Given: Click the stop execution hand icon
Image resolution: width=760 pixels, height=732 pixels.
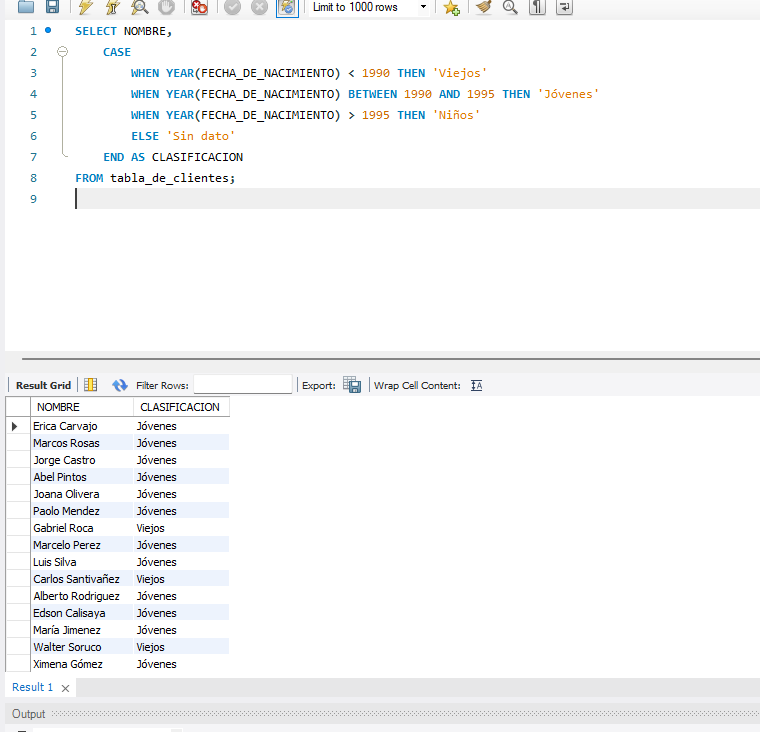Looking at the screenshot, I should tap(166, 7).
